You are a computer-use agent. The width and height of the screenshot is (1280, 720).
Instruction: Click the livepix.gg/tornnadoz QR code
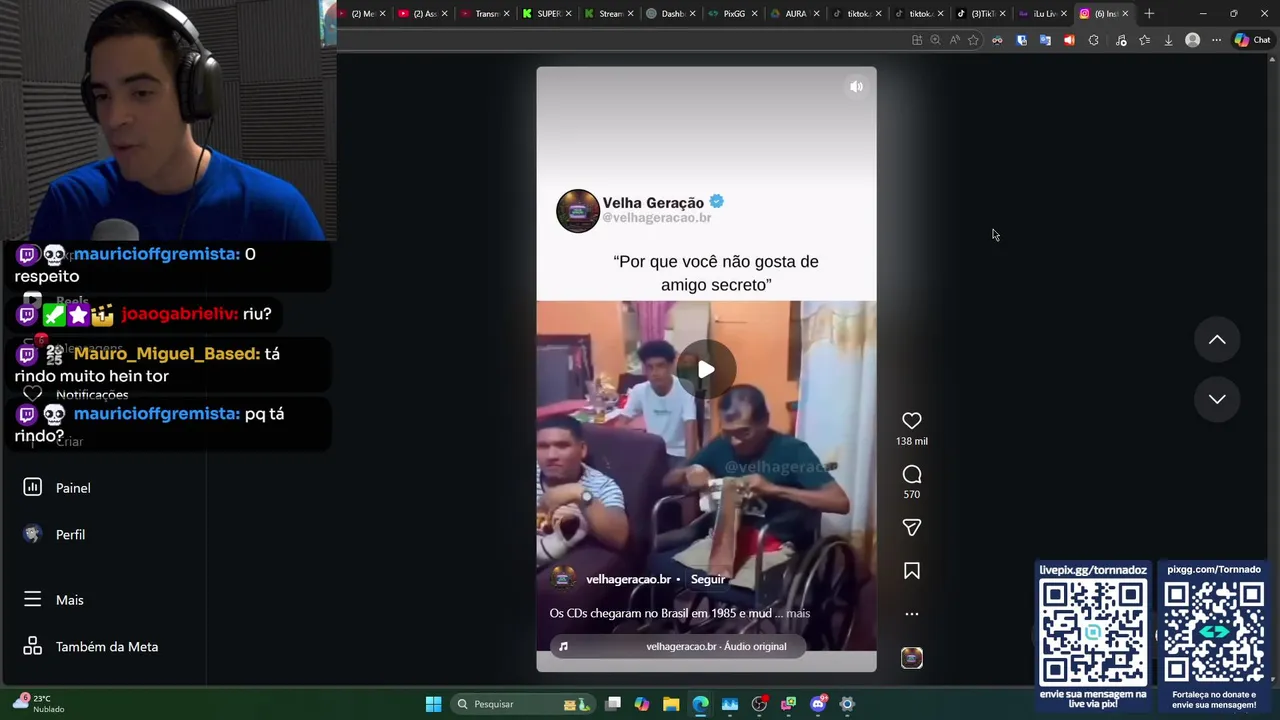pos(1093,632)
